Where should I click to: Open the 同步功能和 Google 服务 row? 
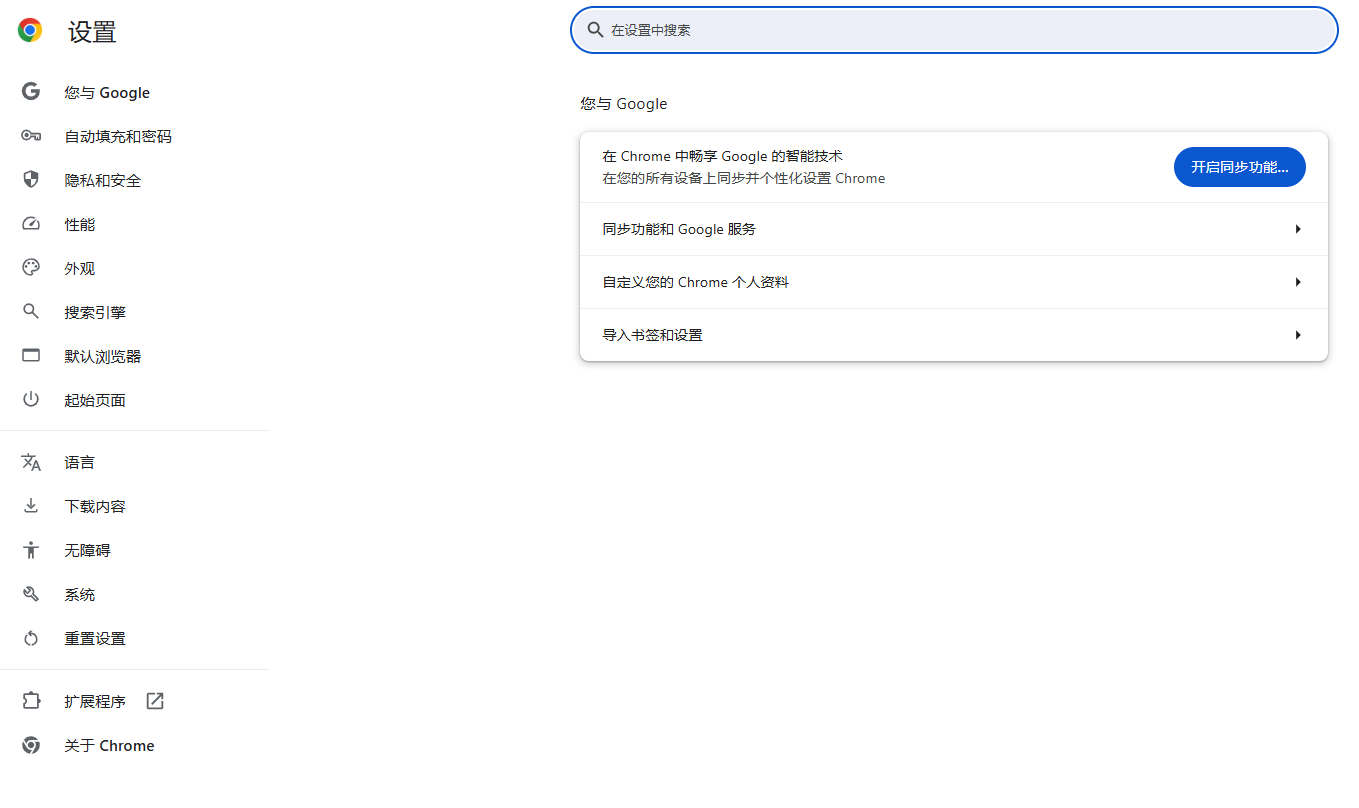(954, 229)
